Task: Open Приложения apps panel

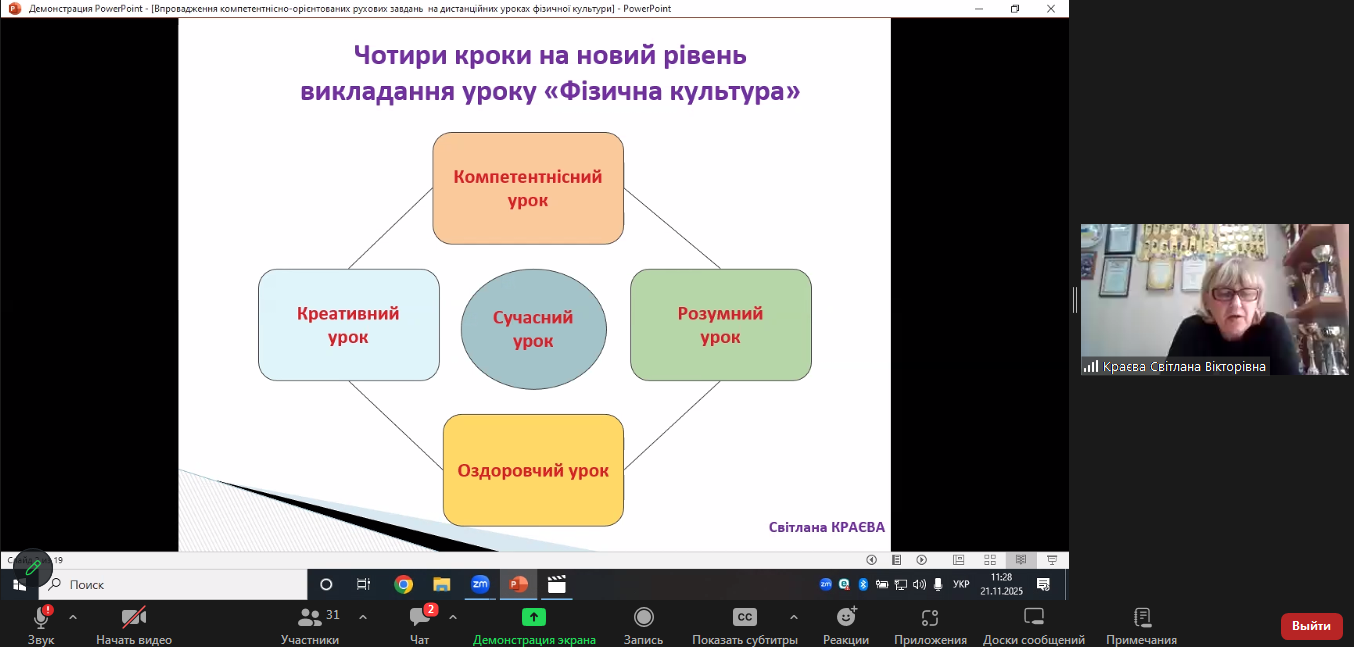Action: (930, 618)
